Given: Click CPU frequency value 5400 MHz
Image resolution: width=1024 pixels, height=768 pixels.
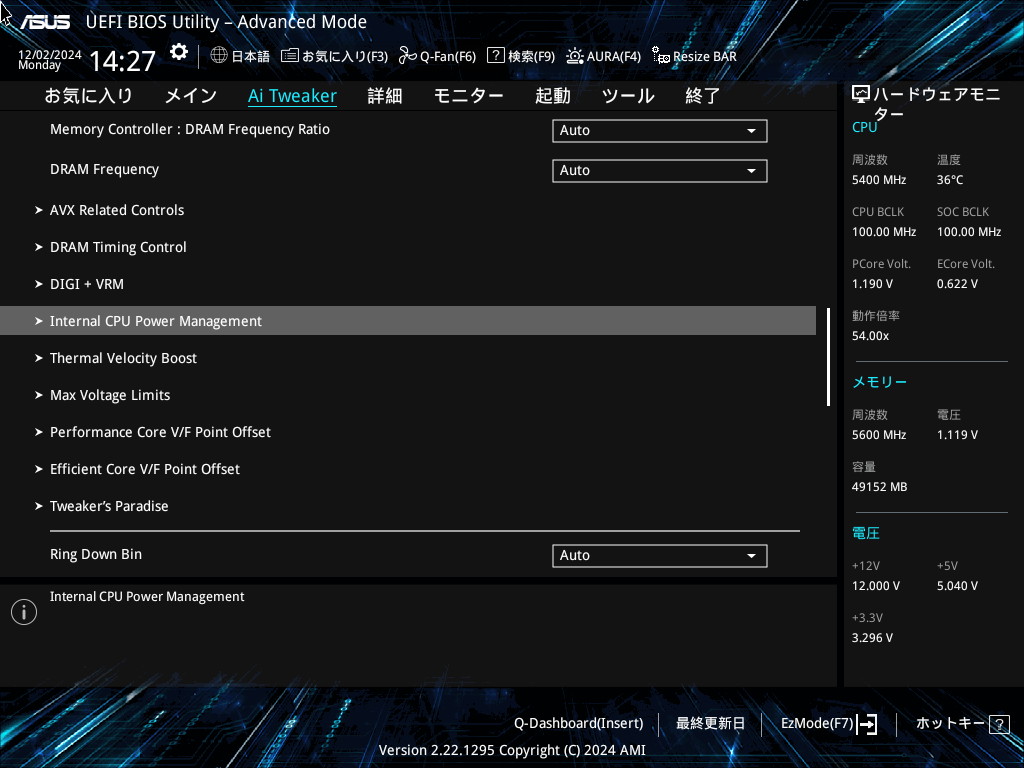Looking at the screenshot, I should point(879,180).
